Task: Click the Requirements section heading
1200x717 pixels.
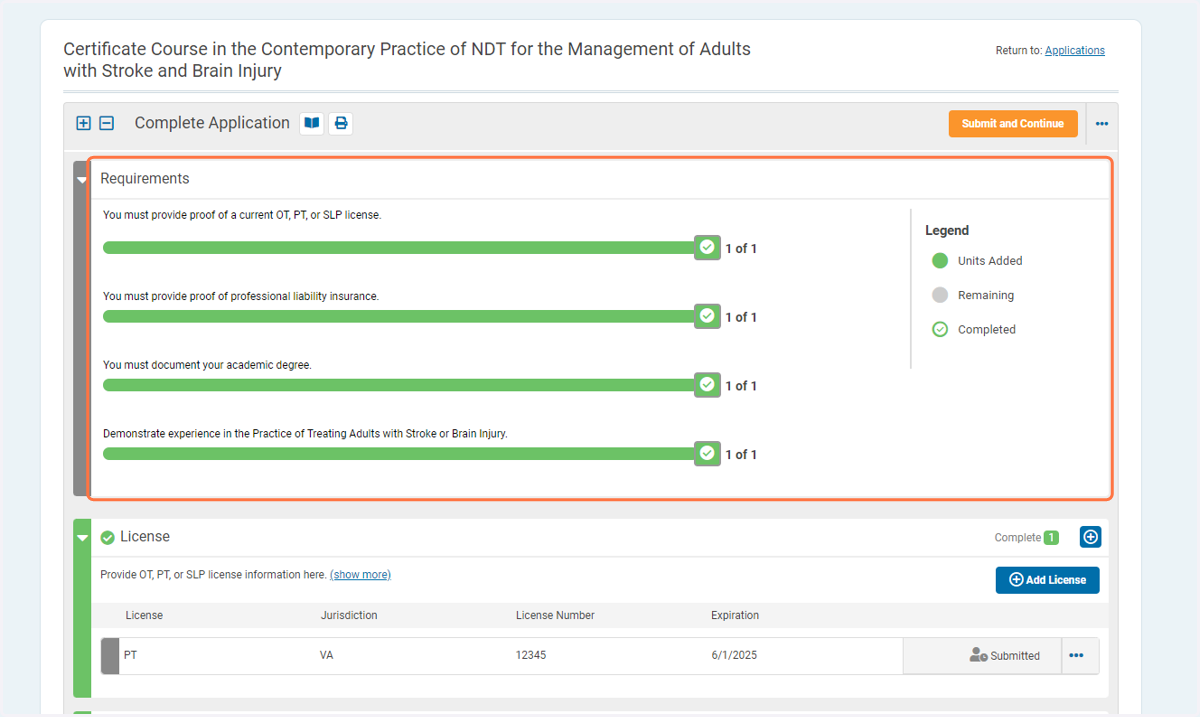Action: [145, 179]
